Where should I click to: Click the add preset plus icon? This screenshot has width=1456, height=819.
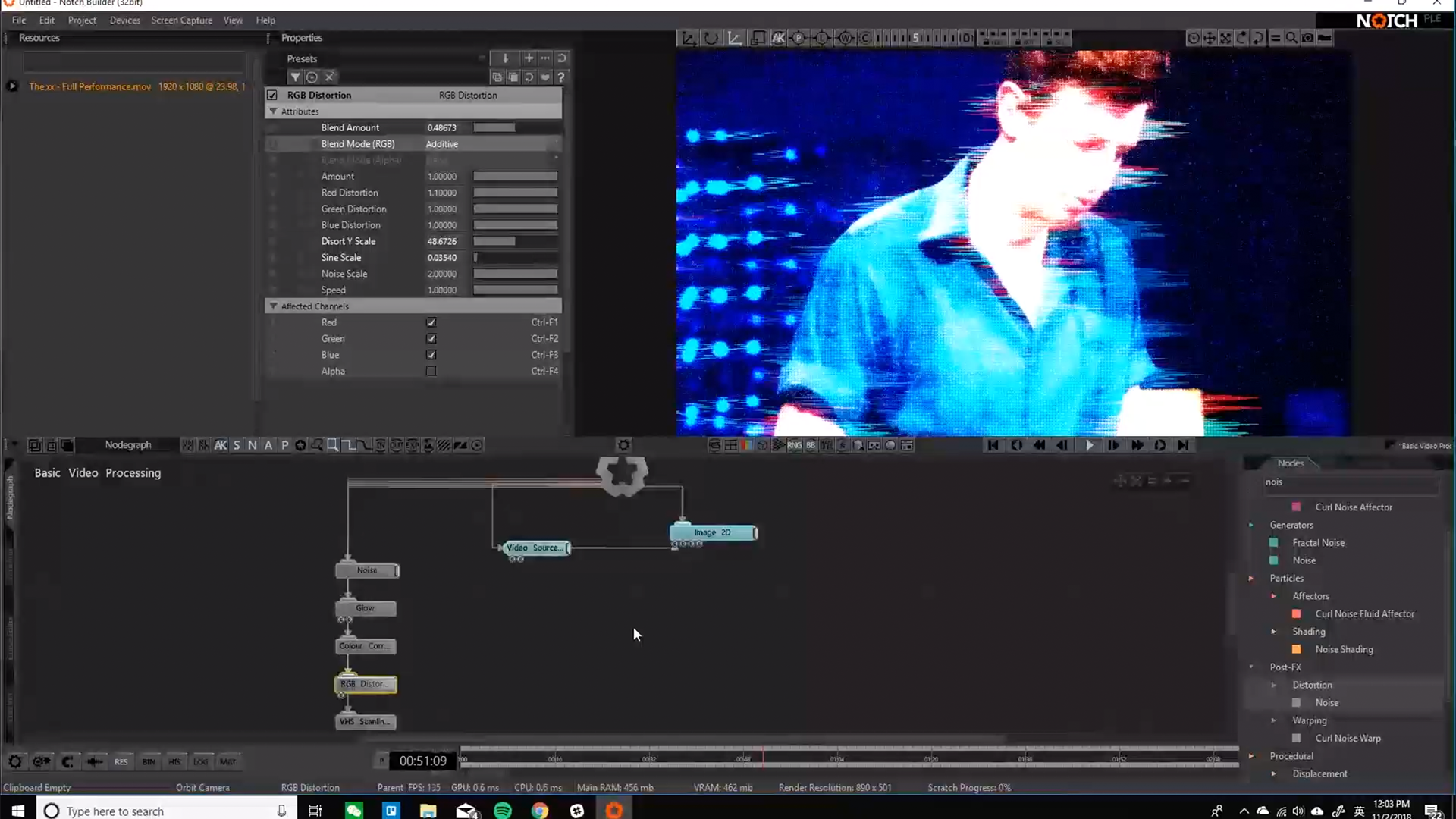[x=529, y=58]
